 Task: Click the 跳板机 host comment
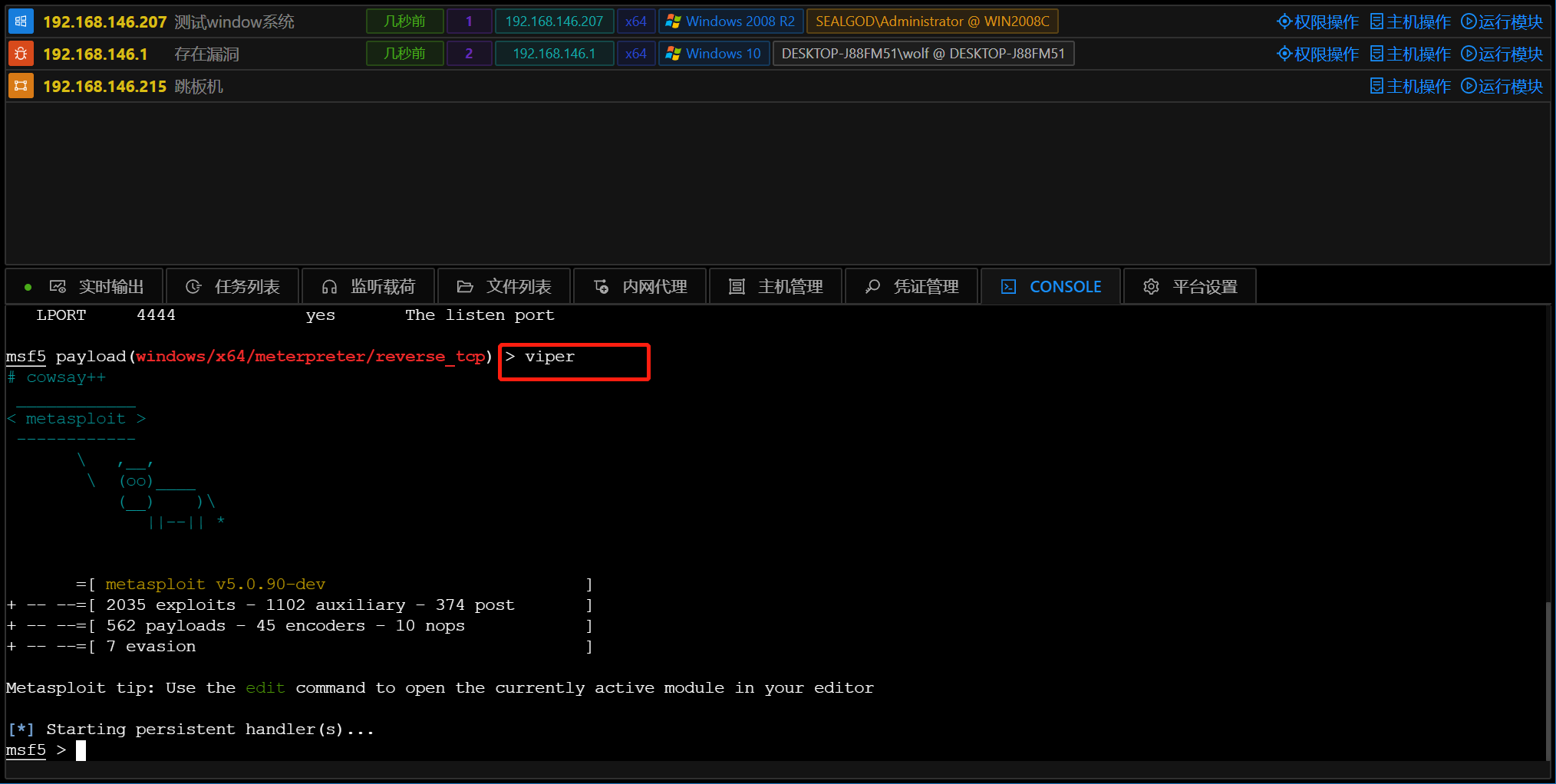(199, 87)
